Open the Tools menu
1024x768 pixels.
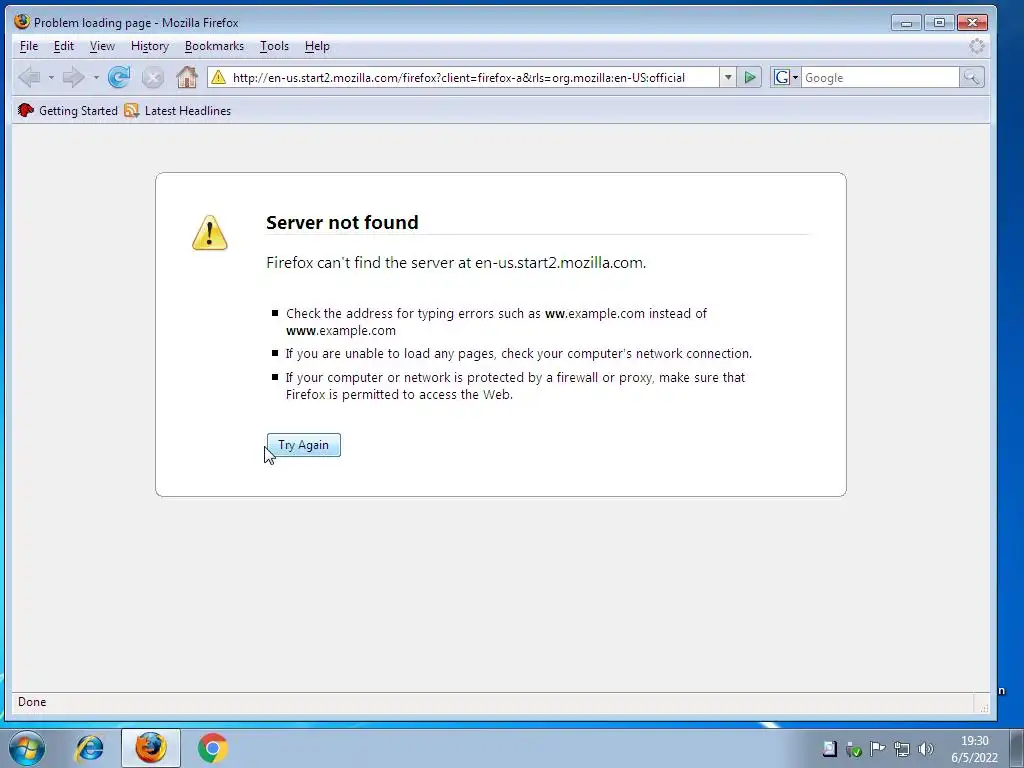274,46
